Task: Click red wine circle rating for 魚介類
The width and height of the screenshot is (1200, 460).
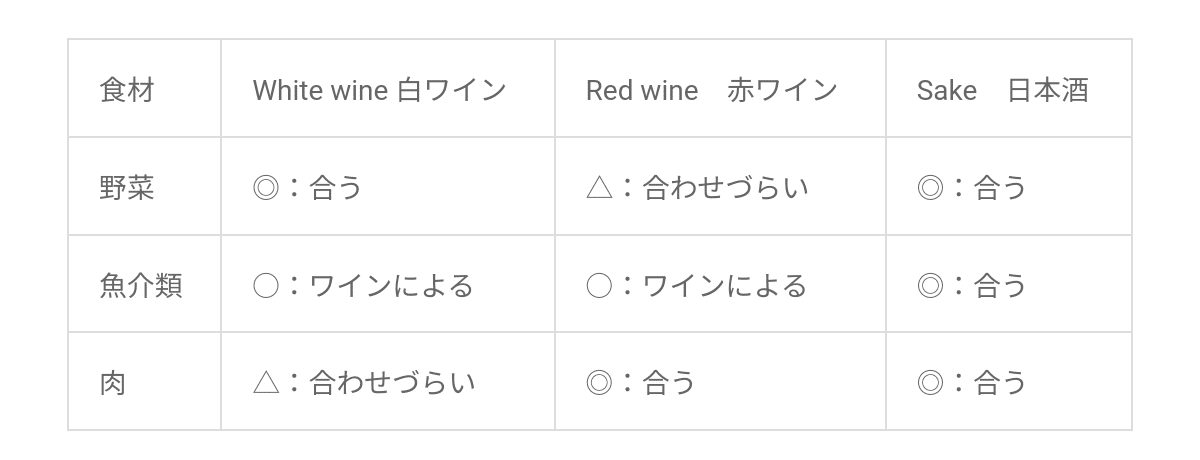Action: click(598, 286)
